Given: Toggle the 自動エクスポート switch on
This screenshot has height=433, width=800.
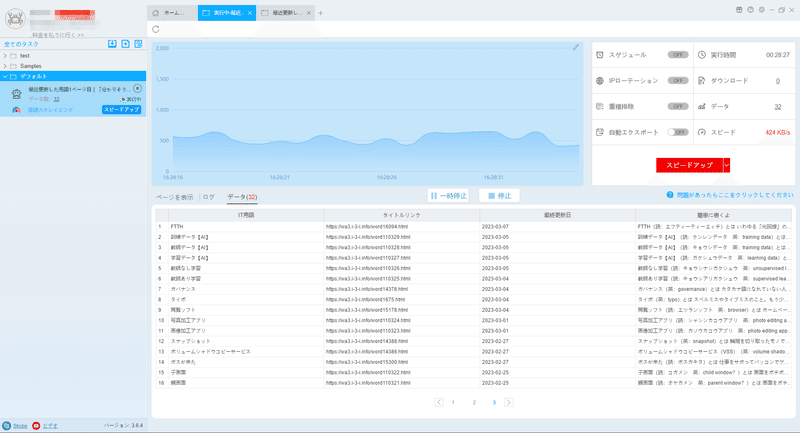Looking at the screenshot, I should 678,132.
